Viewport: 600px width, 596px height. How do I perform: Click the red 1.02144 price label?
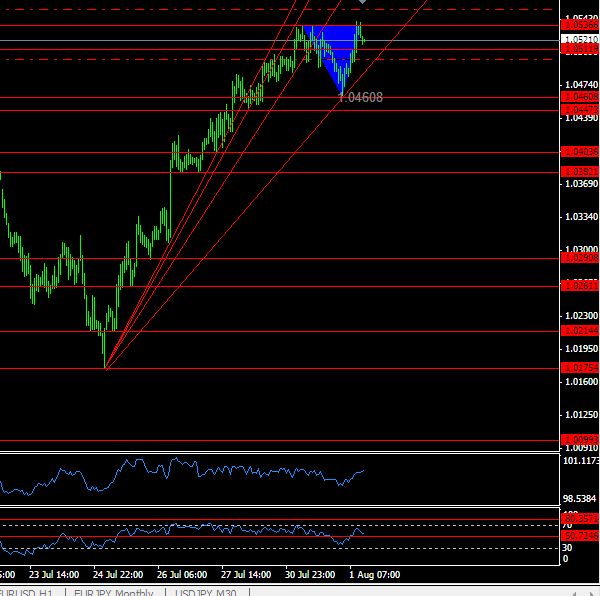coord(580,331)
